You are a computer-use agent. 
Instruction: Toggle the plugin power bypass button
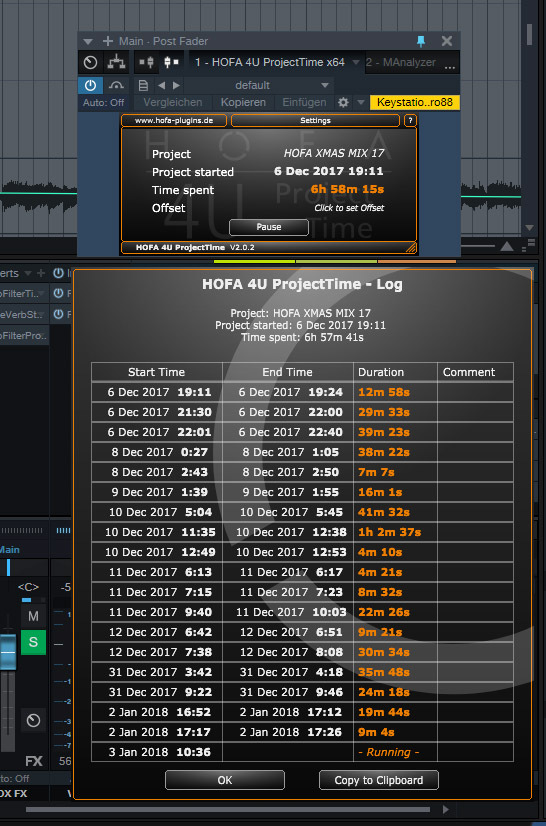coord(90,85)
